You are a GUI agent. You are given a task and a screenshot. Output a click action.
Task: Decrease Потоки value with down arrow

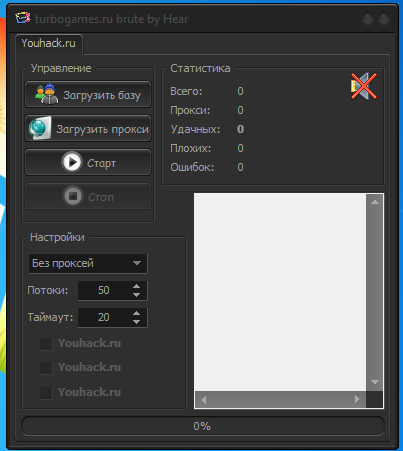(136, 295)
